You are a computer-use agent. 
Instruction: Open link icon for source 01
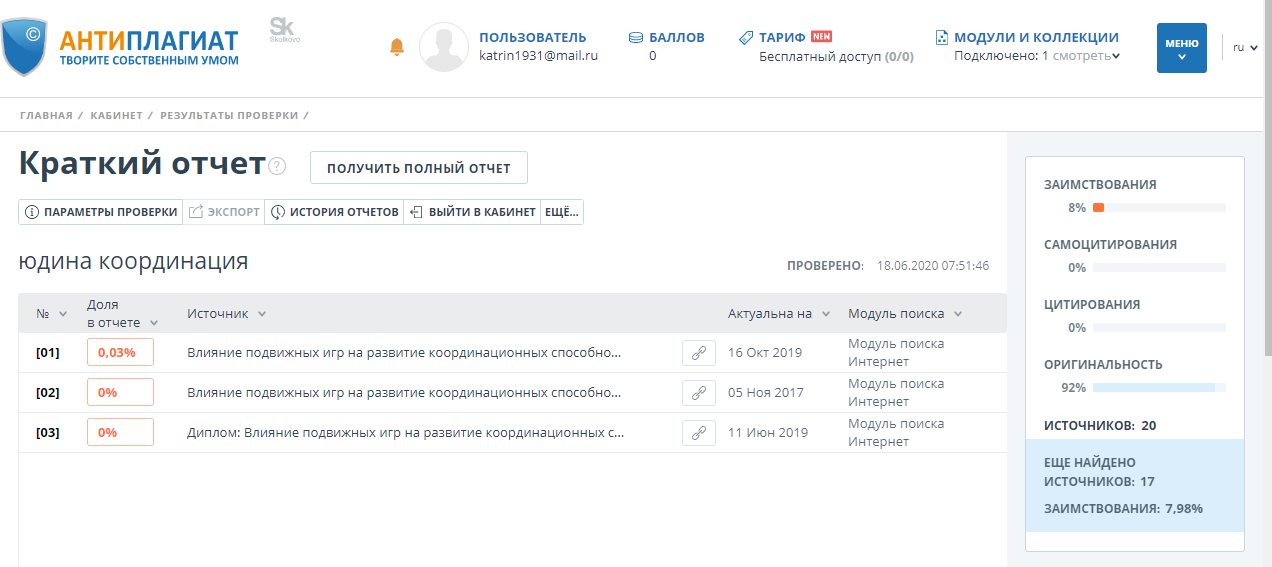click(x=698, y=353)
